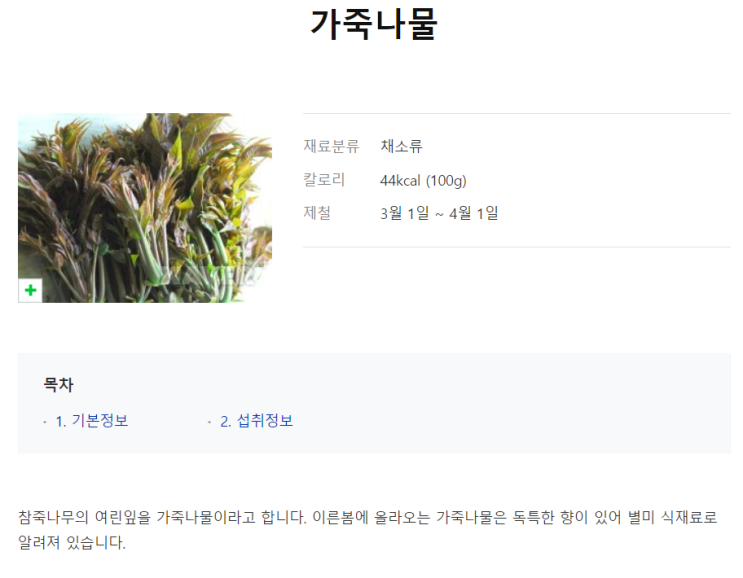This screenshot has width=743, height=578.
Task: Jump to 2. 섭취정보 section
Action: [256, 421]
